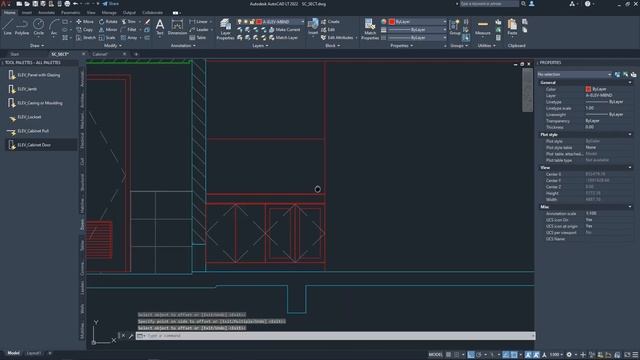Open the Insert ribbon tab
Image resolution: width=640 pixels, height=360 pixels.
click(27, 13)
